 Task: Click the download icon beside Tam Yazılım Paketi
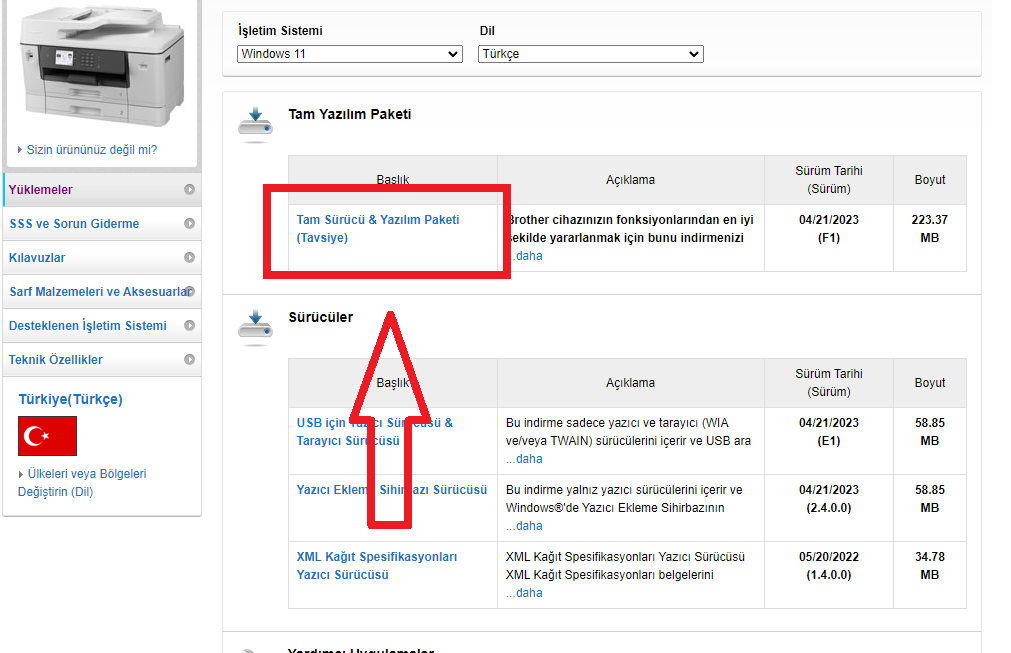pyautogui.click(x=254, y=125)
